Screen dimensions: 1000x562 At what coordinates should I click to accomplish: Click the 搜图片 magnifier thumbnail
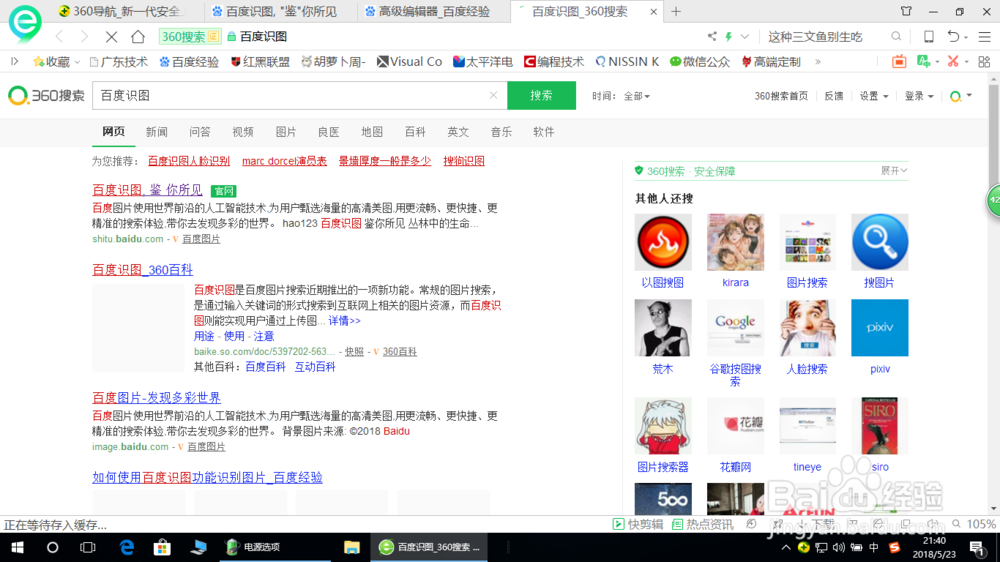click(879, 242)
